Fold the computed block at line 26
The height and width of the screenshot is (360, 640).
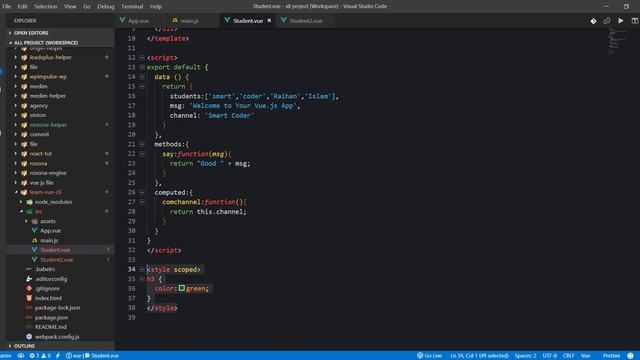click(x=142, y=192)
